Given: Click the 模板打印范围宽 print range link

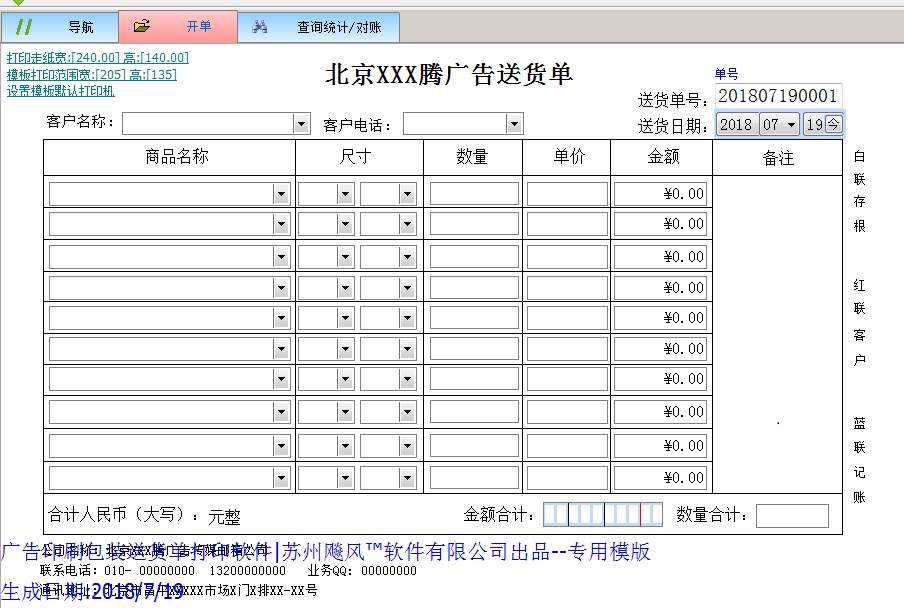Looking at the screenshot, I should click(91, 74).
